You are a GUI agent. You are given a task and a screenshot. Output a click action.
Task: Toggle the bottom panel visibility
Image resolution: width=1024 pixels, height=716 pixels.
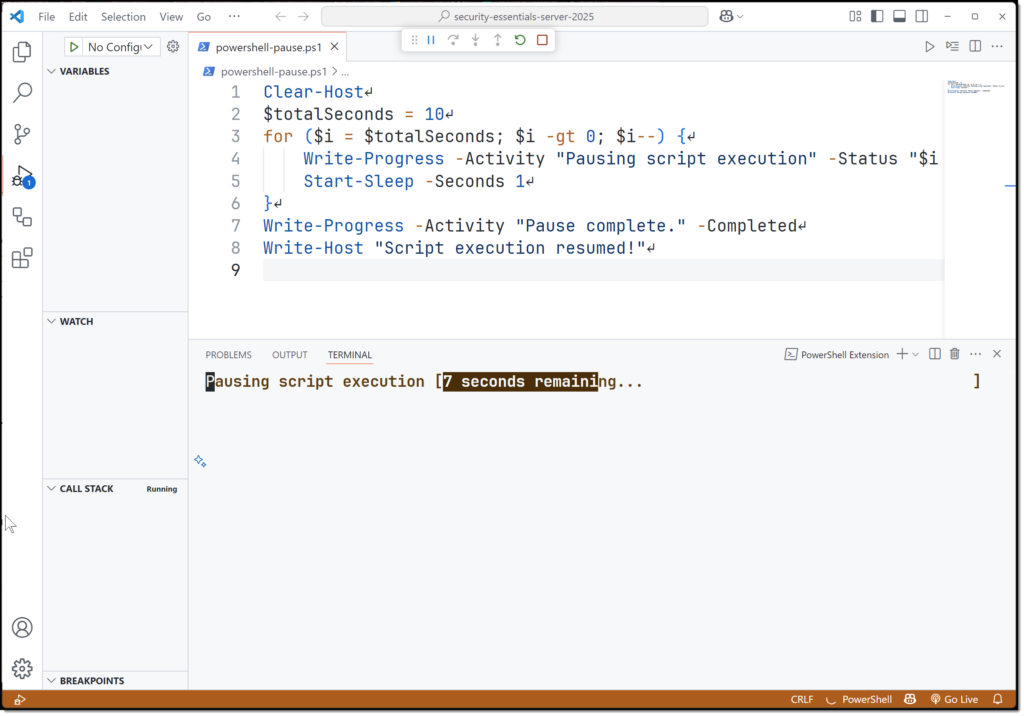pyautogui.click(x=899, y=16)
